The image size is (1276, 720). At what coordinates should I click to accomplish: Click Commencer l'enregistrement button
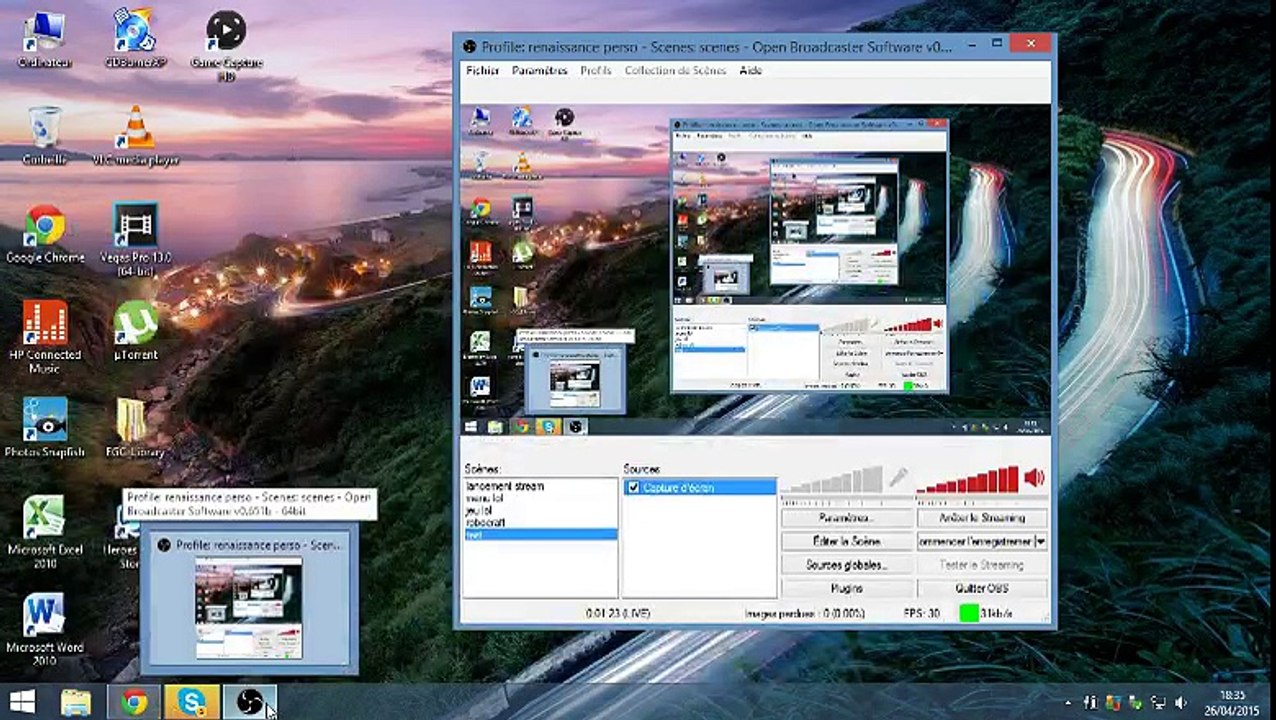(975, 541)
